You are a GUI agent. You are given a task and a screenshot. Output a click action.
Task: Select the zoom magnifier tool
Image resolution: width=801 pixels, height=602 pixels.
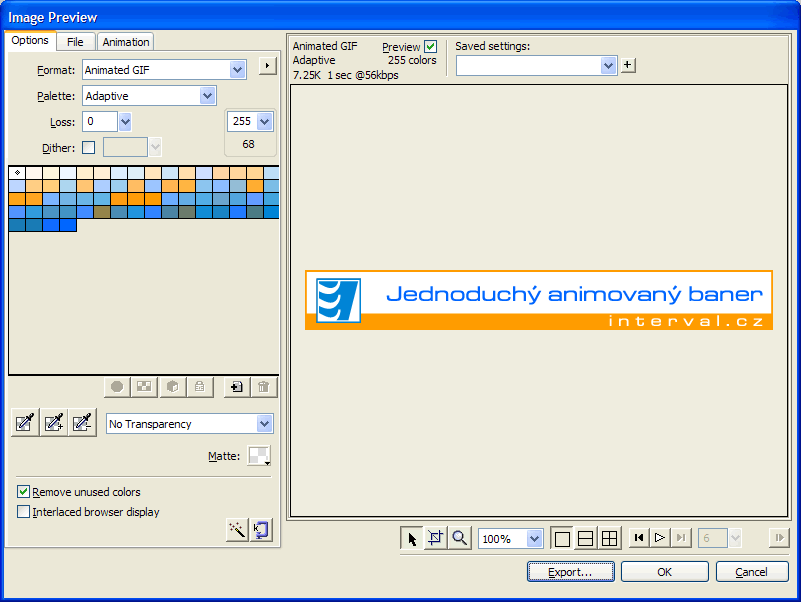tap(459, 538)
